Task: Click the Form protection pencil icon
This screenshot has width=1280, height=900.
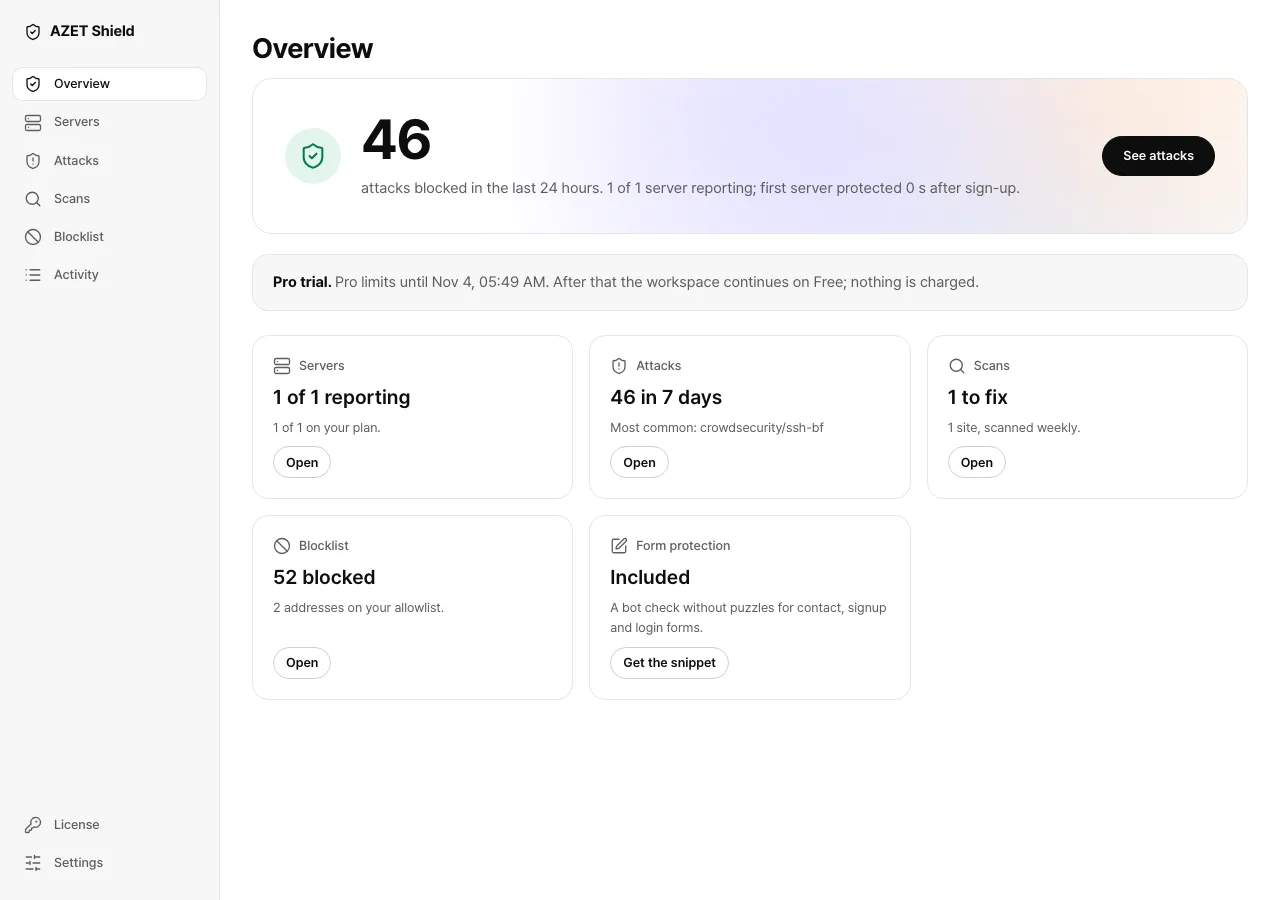Action: (619, 546)
